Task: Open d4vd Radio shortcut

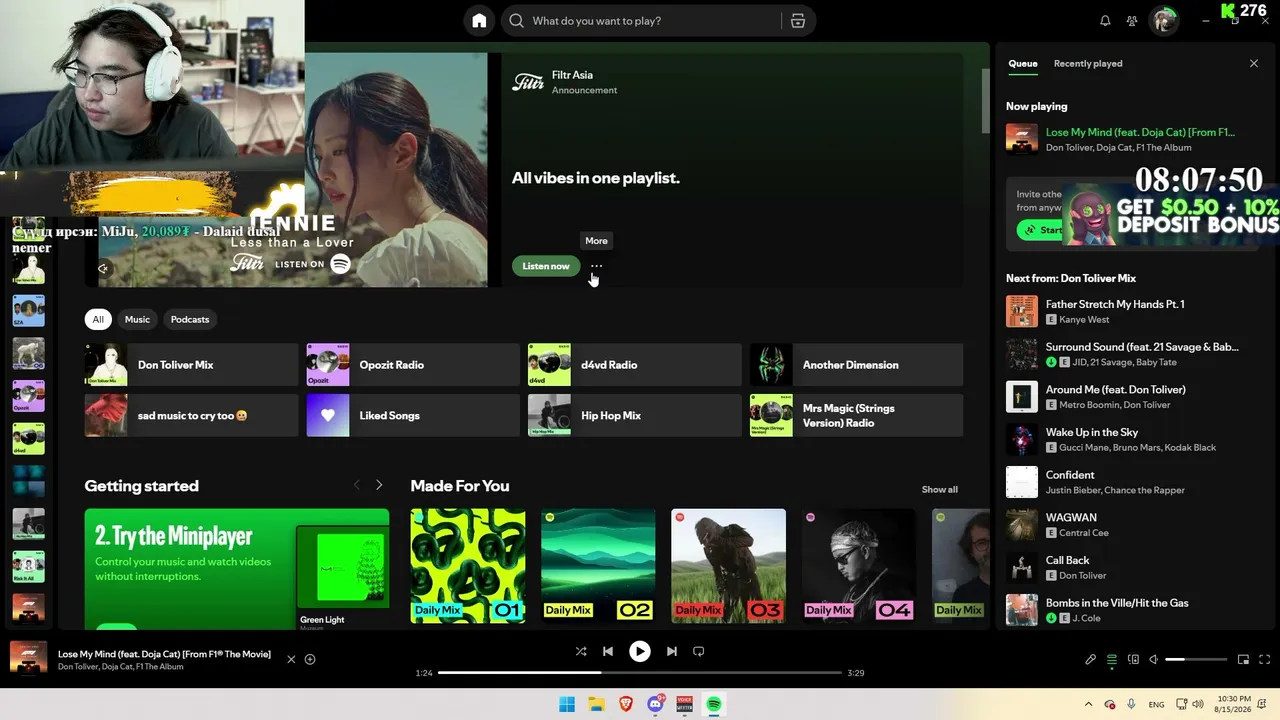Action: 635,365
